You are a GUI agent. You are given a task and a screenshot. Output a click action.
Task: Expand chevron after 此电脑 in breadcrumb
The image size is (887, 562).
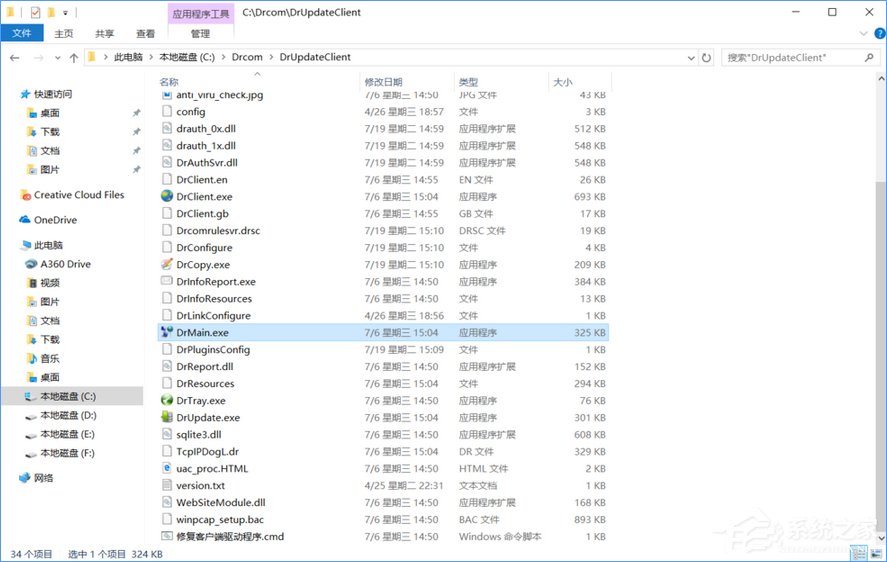click(151, 57)
